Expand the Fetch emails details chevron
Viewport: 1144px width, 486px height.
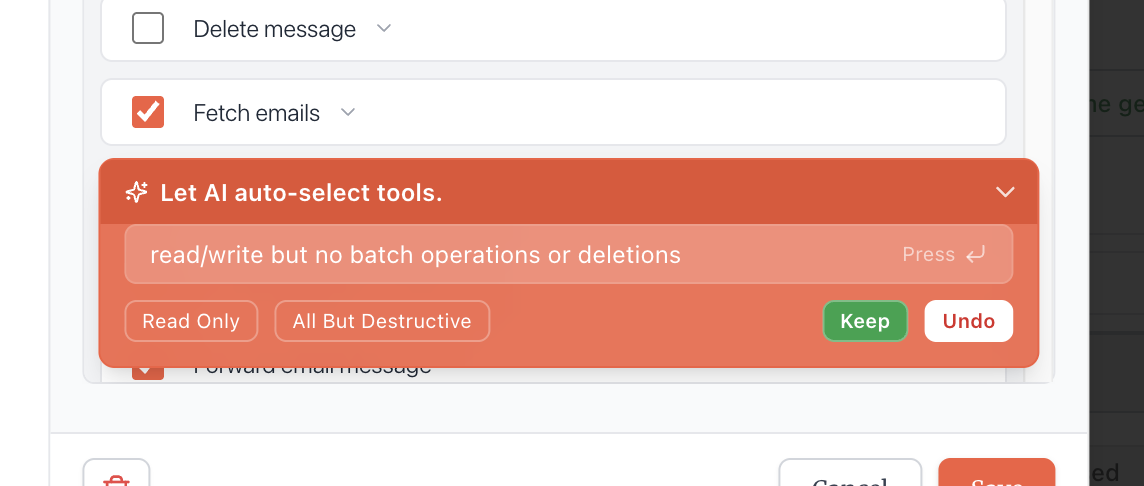coord(348,113)
